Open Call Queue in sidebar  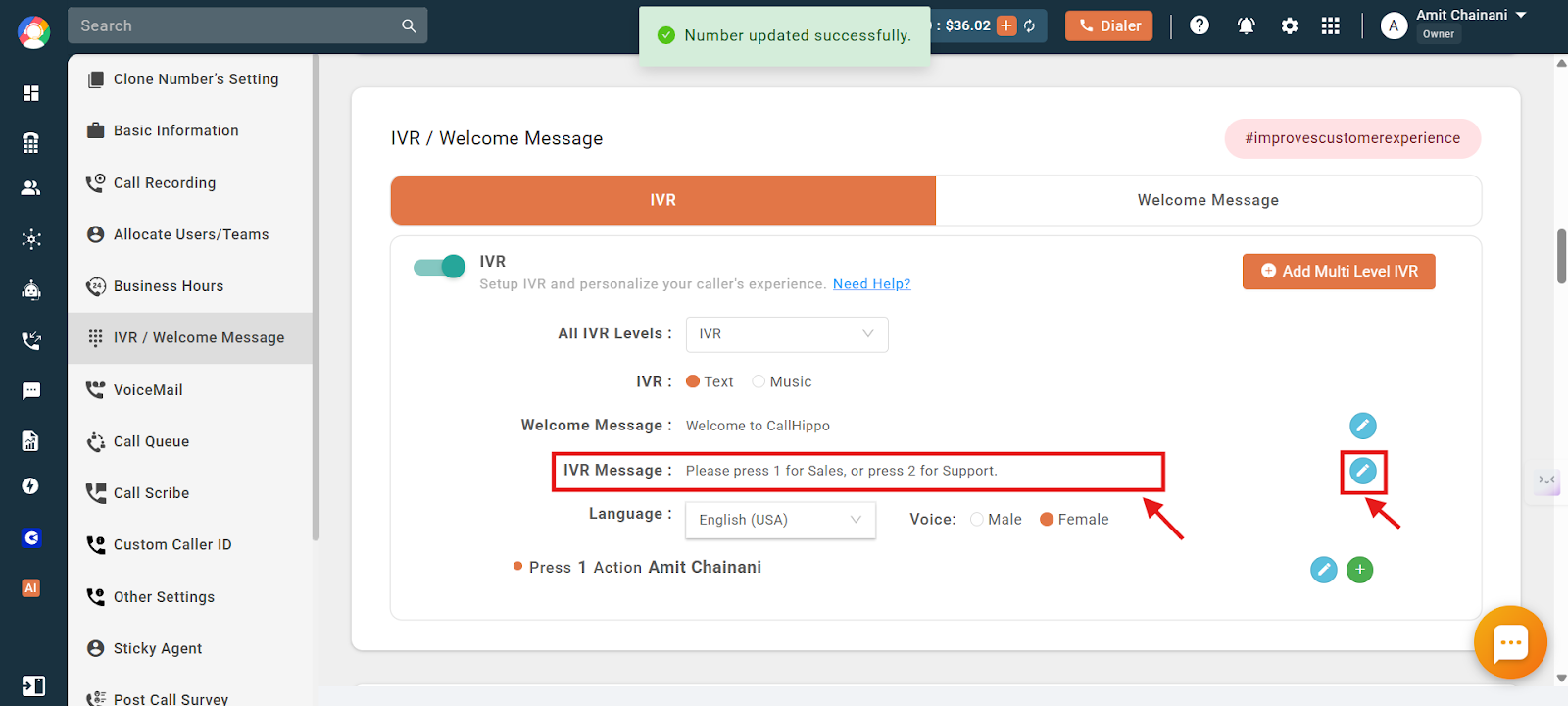(x=190, y=441)
